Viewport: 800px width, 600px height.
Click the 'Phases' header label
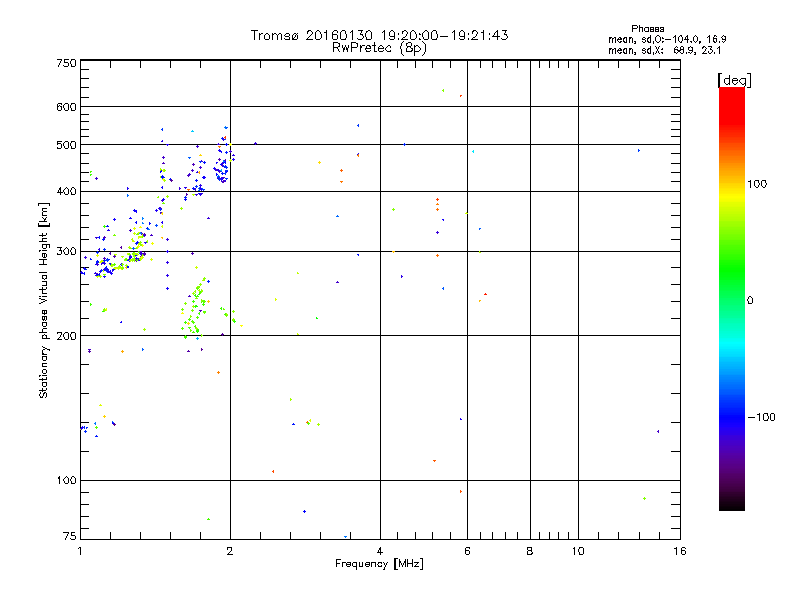click(x=647, y=29)
